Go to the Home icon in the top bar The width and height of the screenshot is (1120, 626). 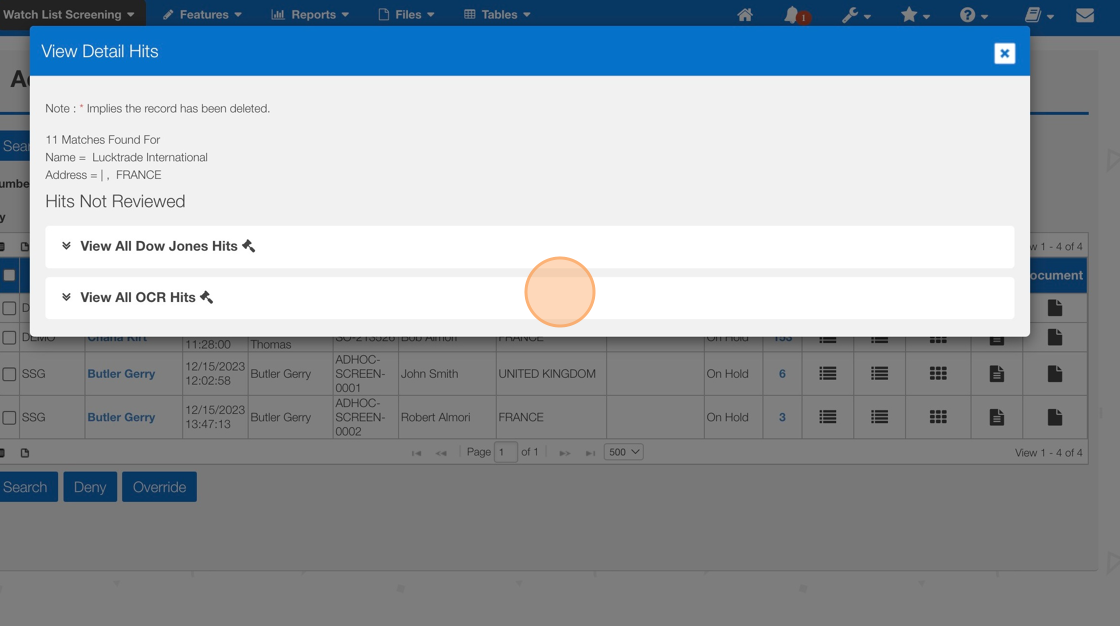point(745,14)
